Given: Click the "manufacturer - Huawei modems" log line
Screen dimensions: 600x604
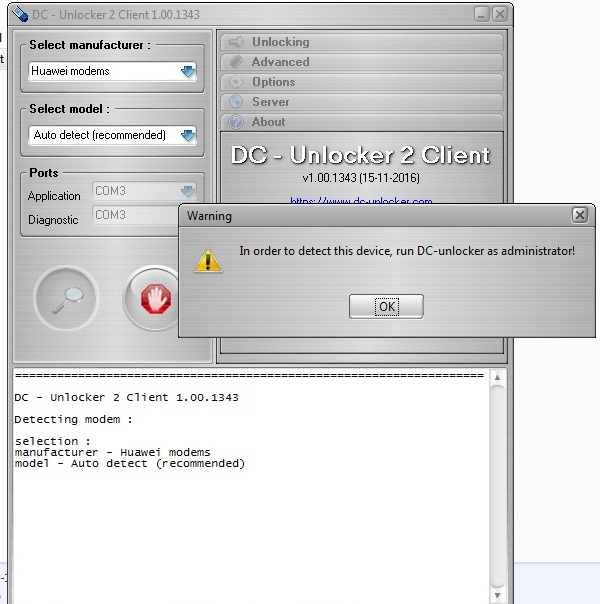Looking at the screenshot, I should [x=112, y=452].
